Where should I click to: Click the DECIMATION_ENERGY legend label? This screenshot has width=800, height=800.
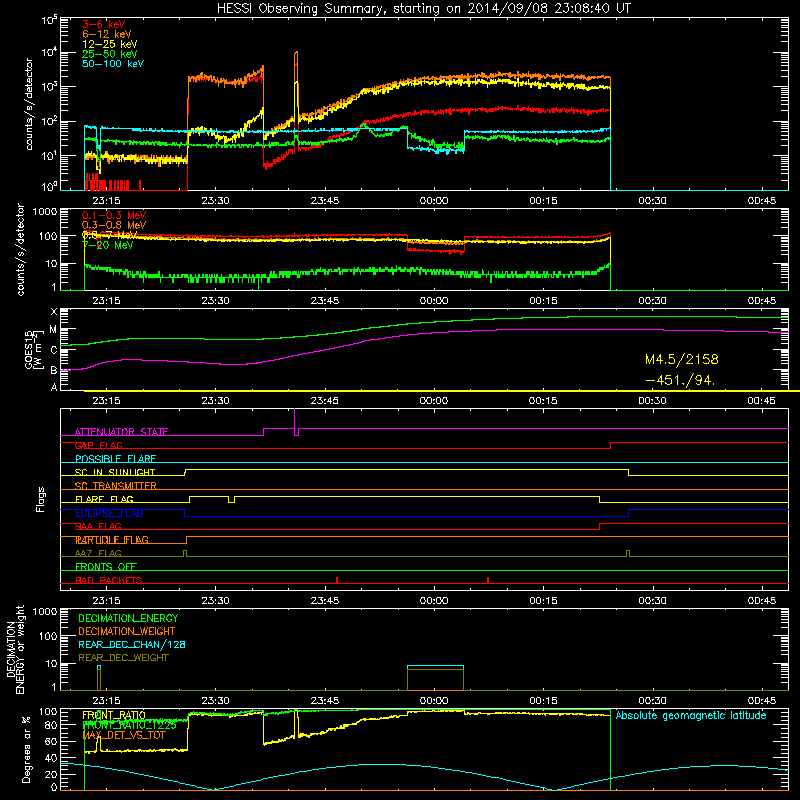[128, 618]
